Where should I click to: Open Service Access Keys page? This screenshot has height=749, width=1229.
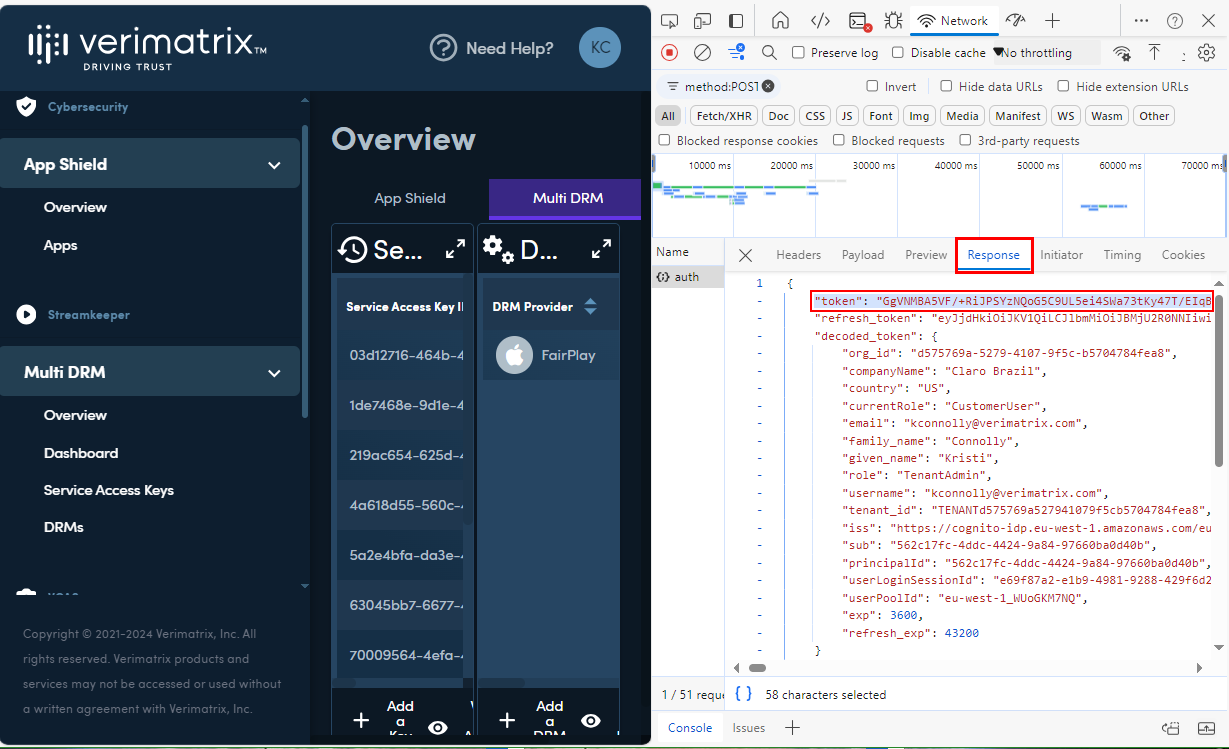(x=108, y=490)
